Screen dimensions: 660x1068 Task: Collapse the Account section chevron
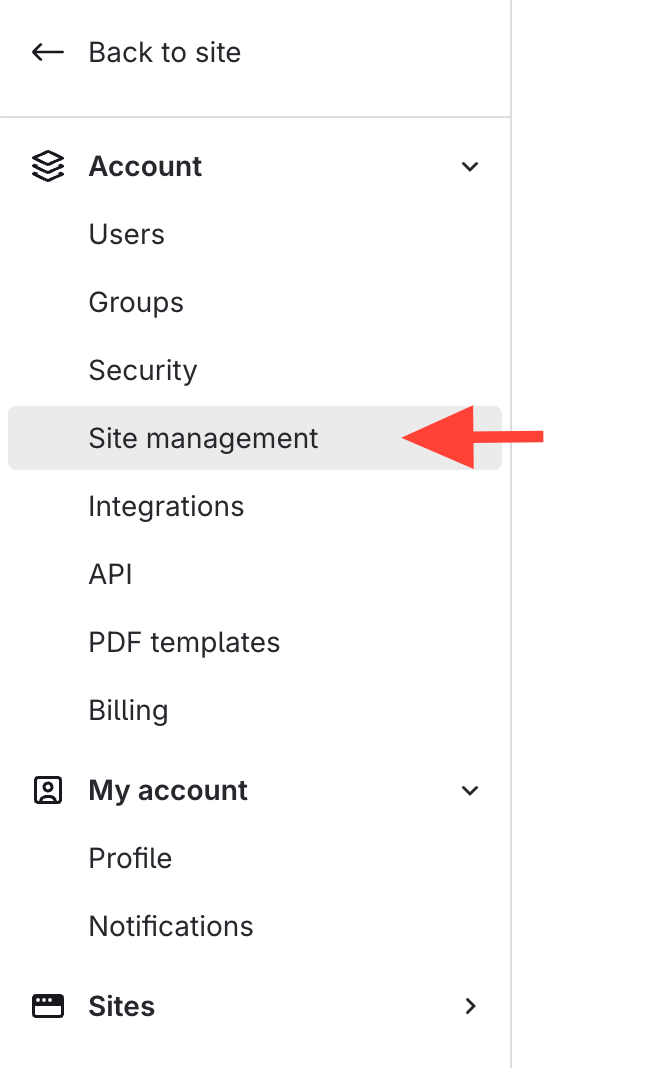470,166
